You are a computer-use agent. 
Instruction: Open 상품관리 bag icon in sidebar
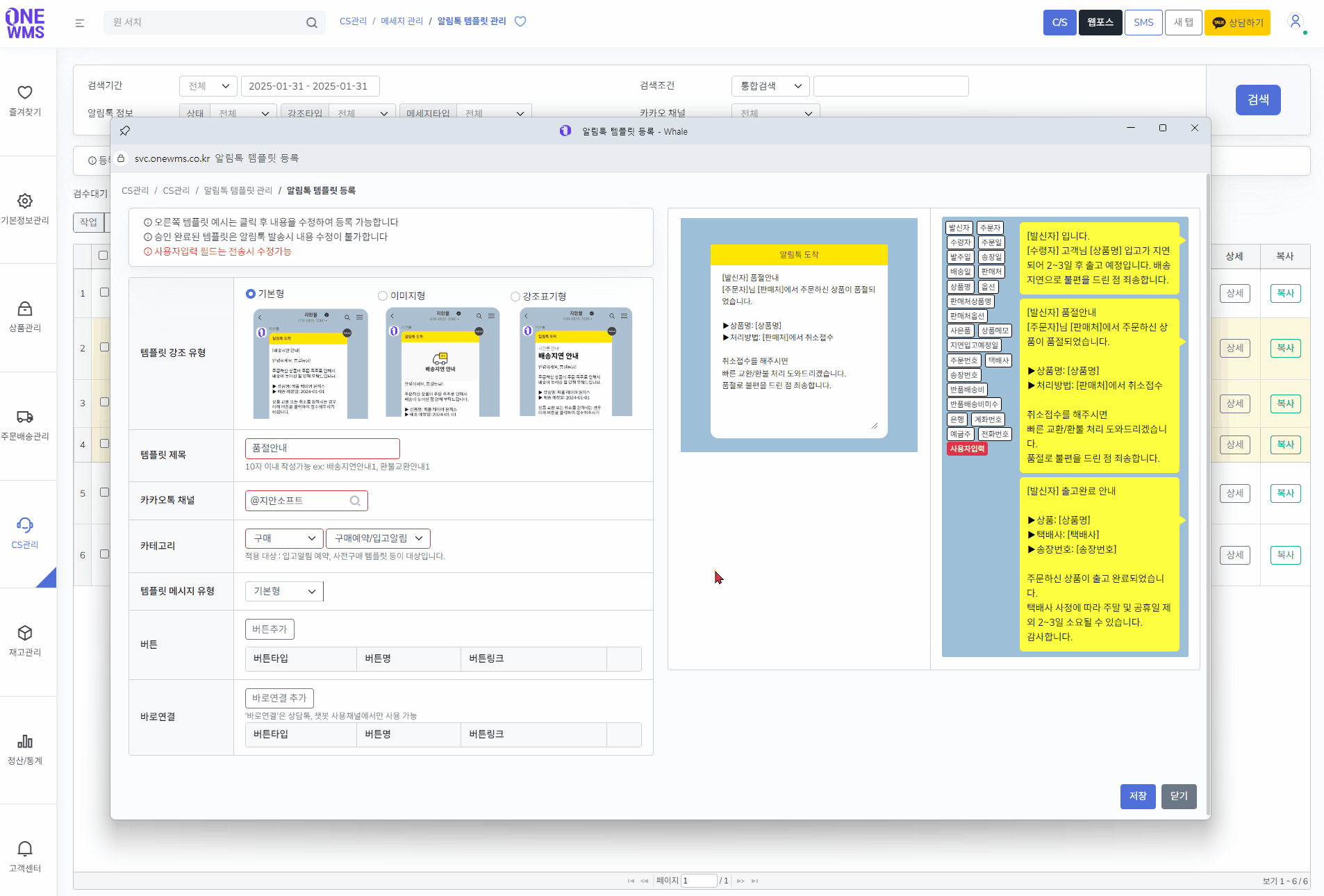pos(25,309)
